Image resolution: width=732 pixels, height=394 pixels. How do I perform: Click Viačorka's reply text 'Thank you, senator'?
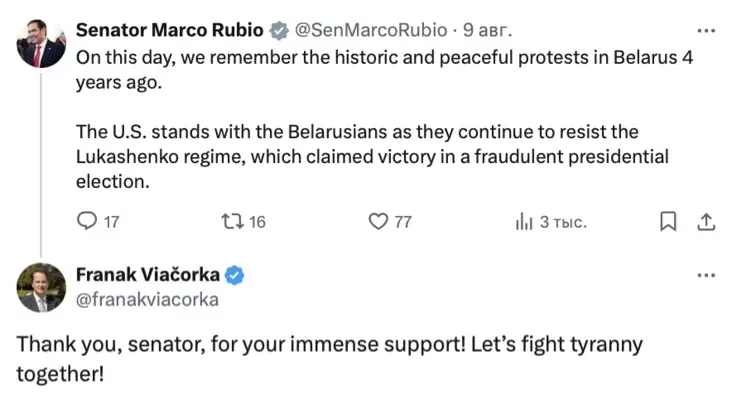click(111, 345)
